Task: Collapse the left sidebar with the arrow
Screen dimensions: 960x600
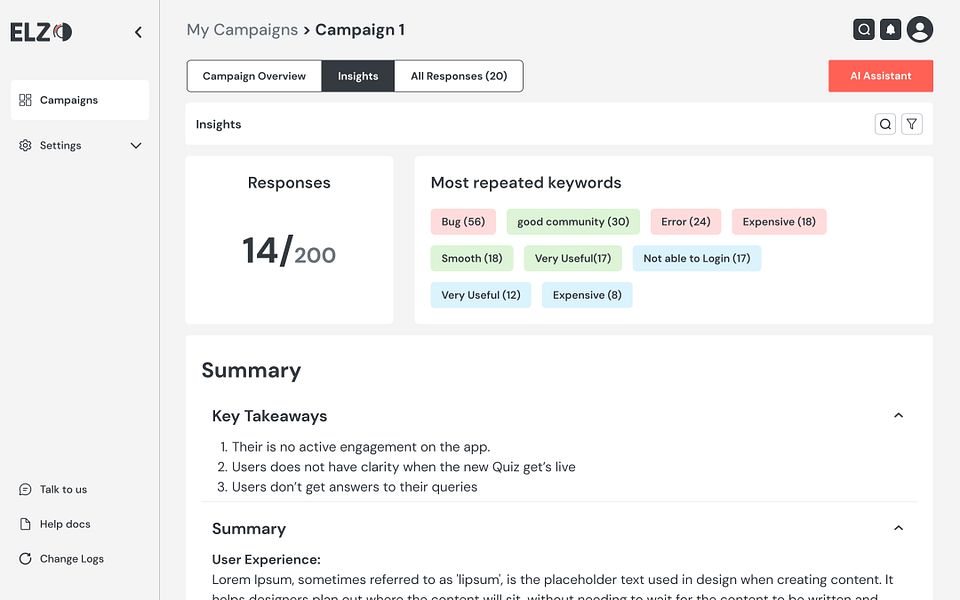Action: pyautogui.click(x=138, y=32)
